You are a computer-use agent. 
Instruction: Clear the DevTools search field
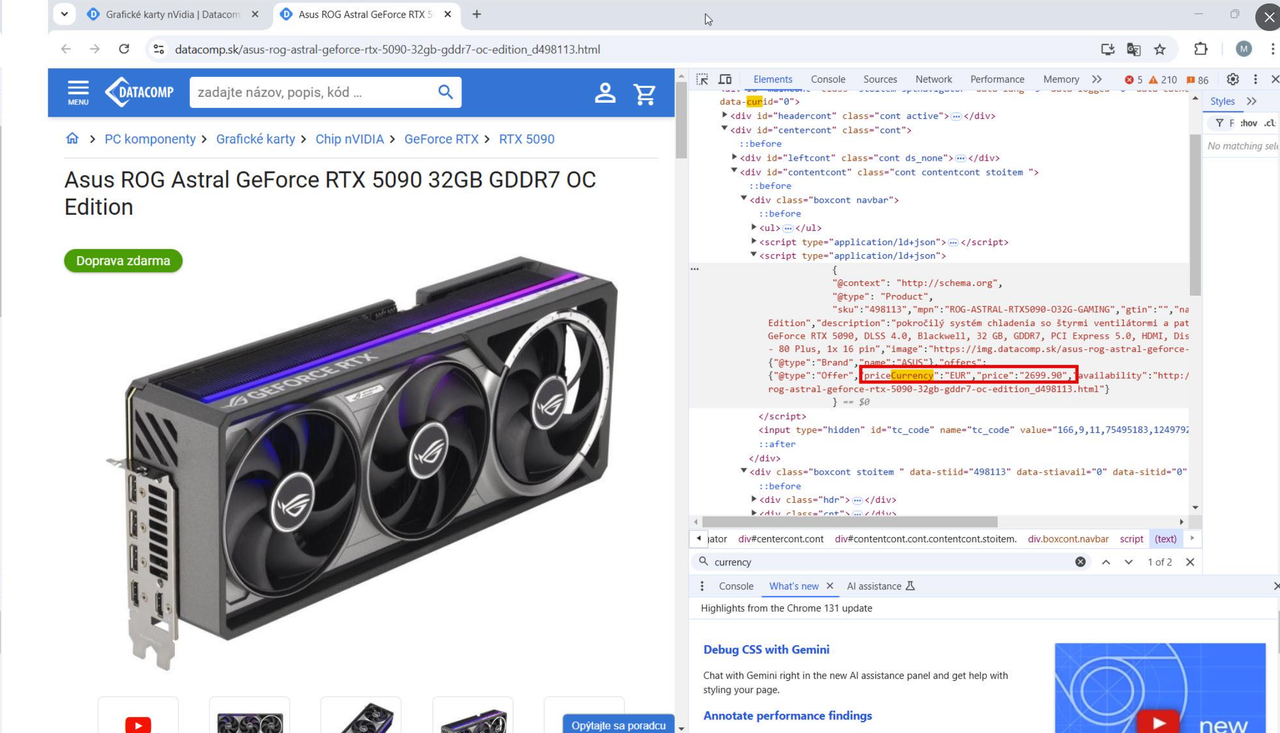(1080, 562)
